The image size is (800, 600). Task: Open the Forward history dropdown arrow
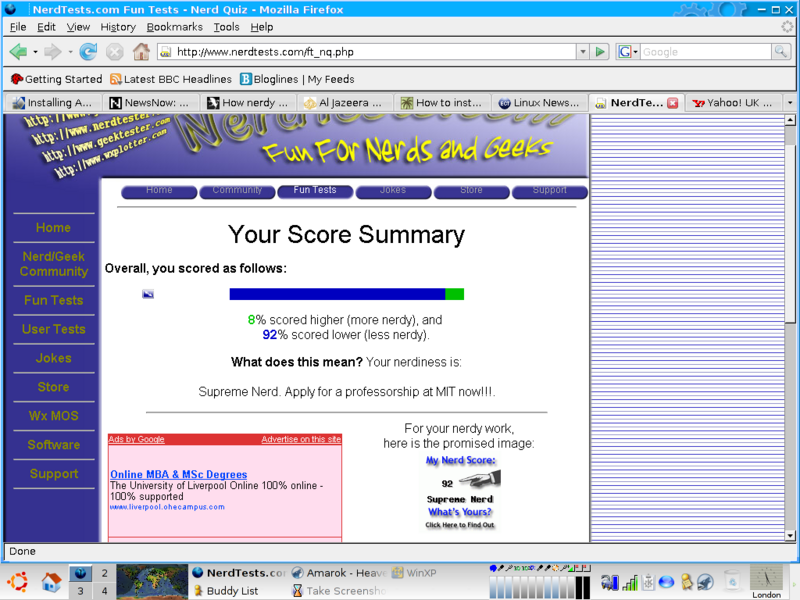pyautogui.click(x=70, y=52)
